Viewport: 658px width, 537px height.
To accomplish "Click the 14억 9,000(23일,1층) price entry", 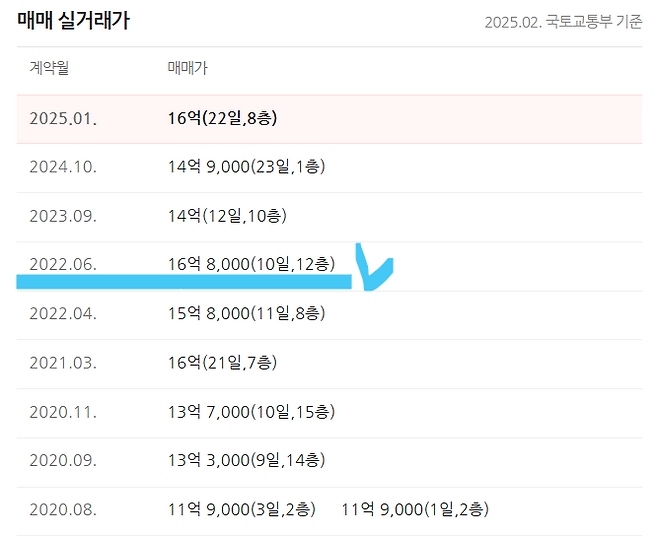I will [246, 167].
